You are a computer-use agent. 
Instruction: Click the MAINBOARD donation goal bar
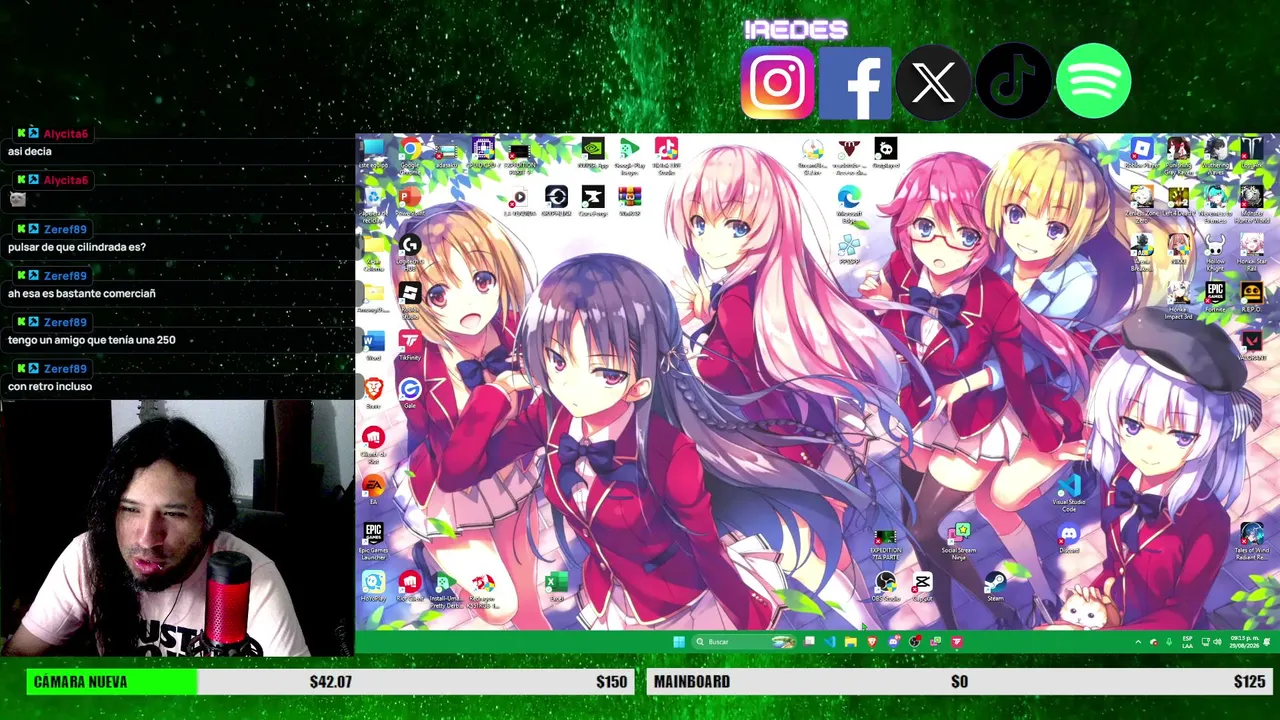[x=960, y=682]
